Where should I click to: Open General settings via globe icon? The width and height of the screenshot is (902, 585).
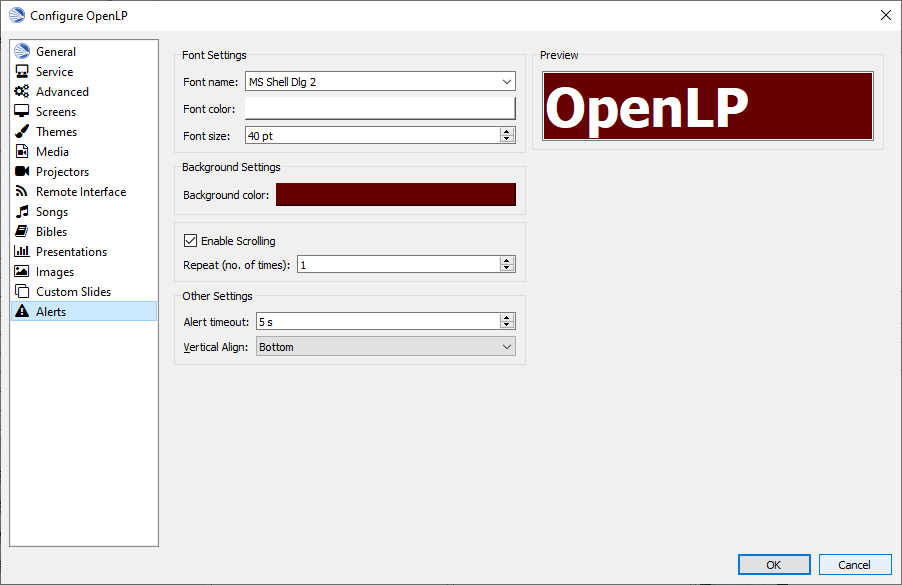pyautogui.click(x=22, y=51)
